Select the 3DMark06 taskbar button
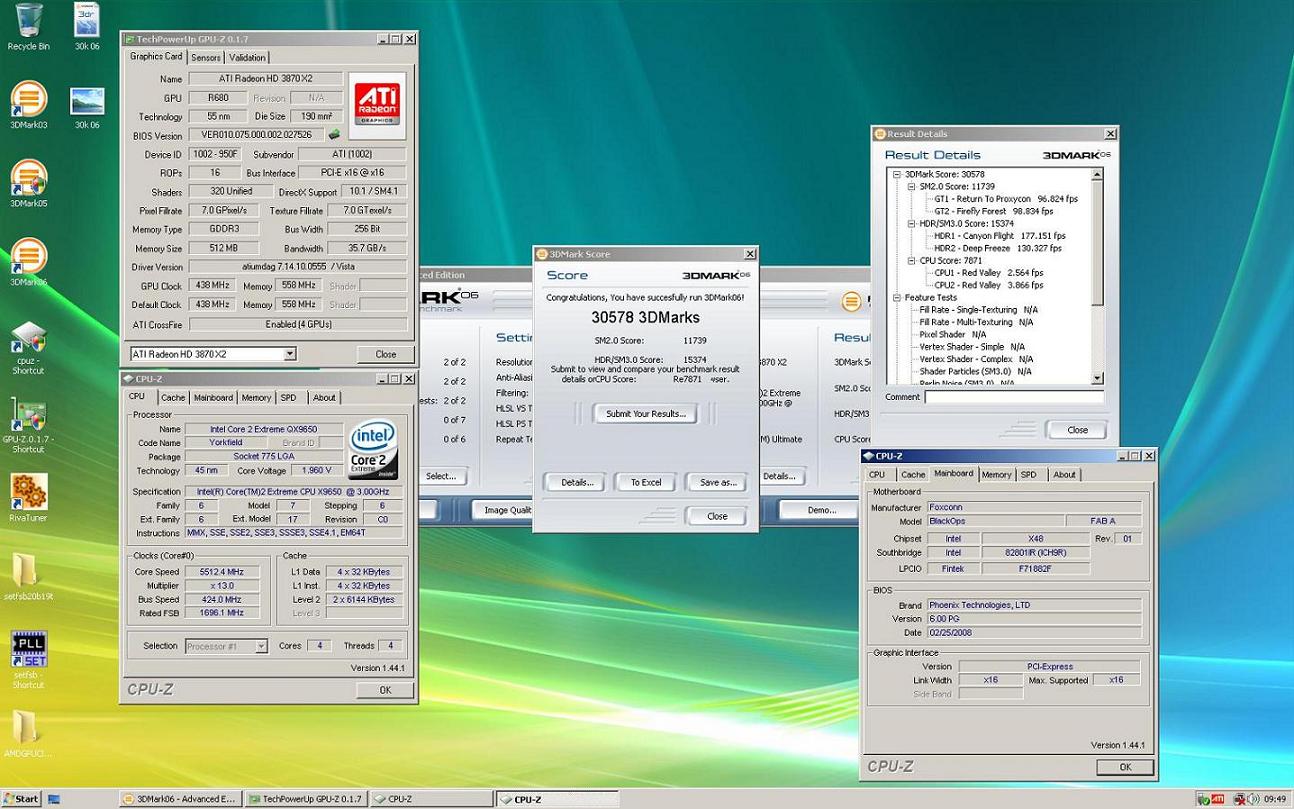The width and height of the screenshot is (1294, 809). pos(181,799)
